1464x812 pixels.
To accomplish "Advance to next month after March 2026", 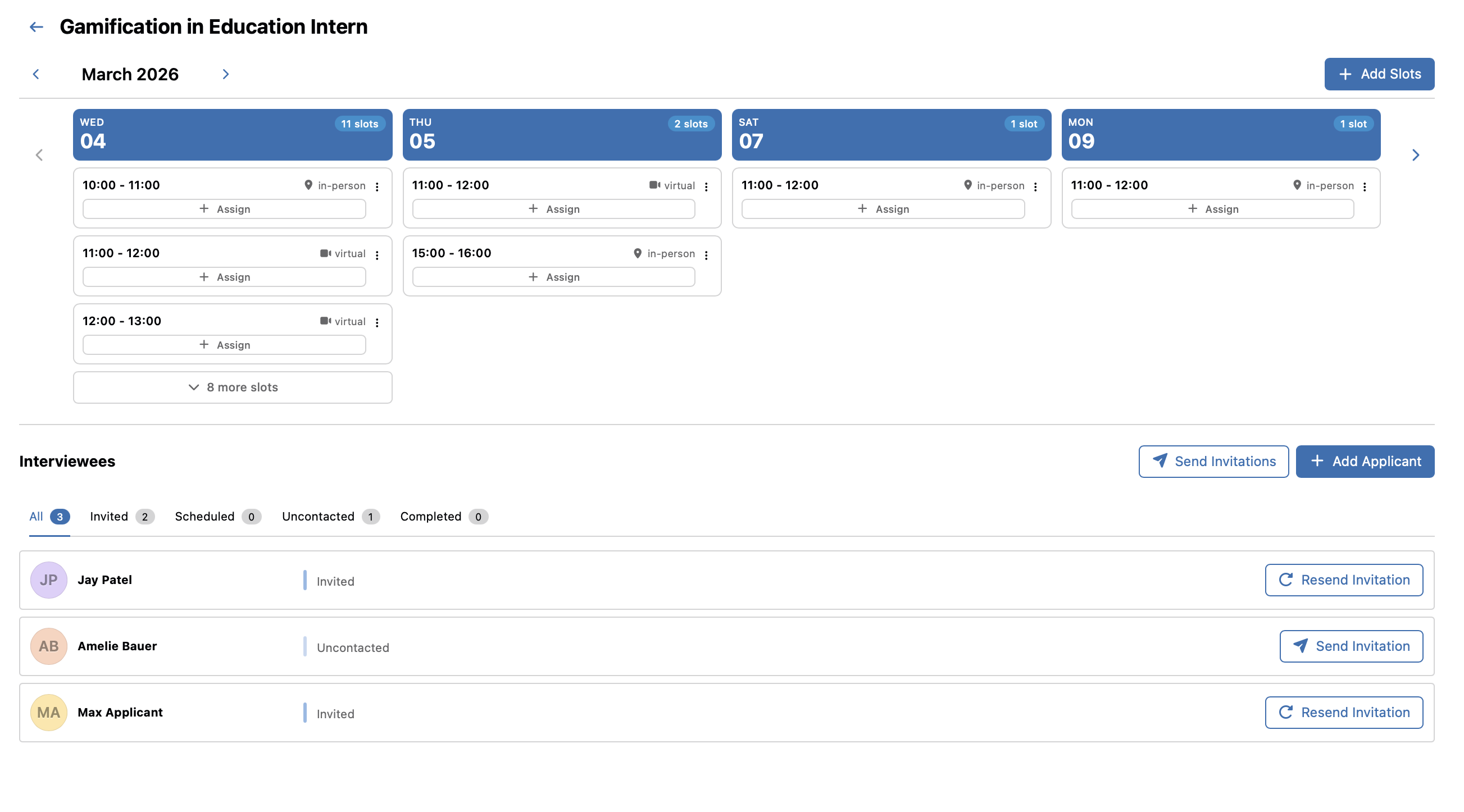I will point(226,75).
